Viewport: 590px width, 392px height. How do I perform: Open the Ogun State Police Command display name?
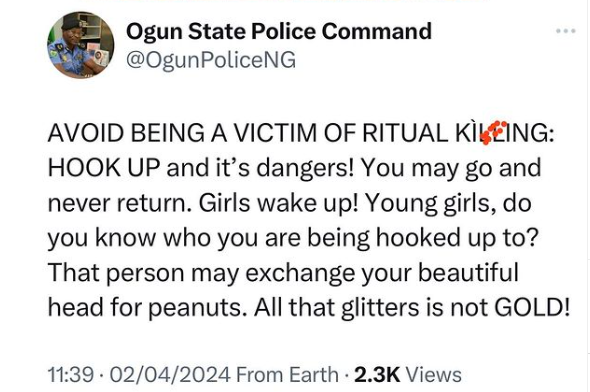click(279, 31)
